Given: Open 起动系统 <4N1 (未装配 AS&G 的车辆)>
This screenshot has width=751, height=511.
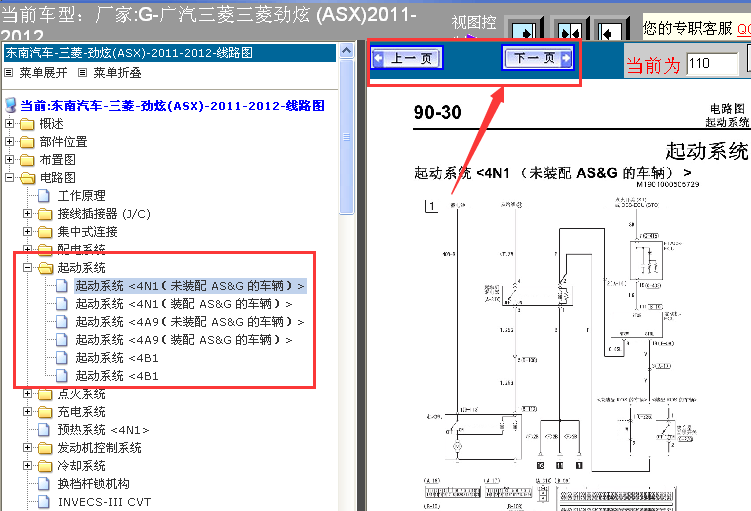Looking at the screenshot, I should [x=190, y=286].
